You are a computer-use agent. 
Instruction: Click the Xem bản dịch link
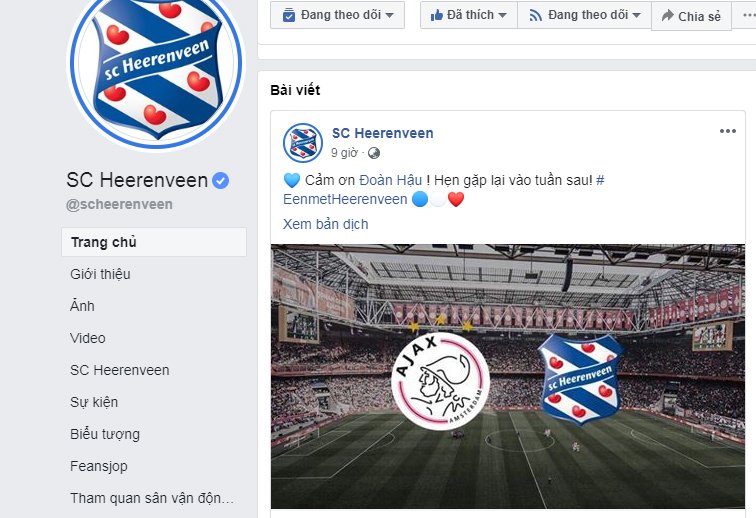click(x=325, y=224)
